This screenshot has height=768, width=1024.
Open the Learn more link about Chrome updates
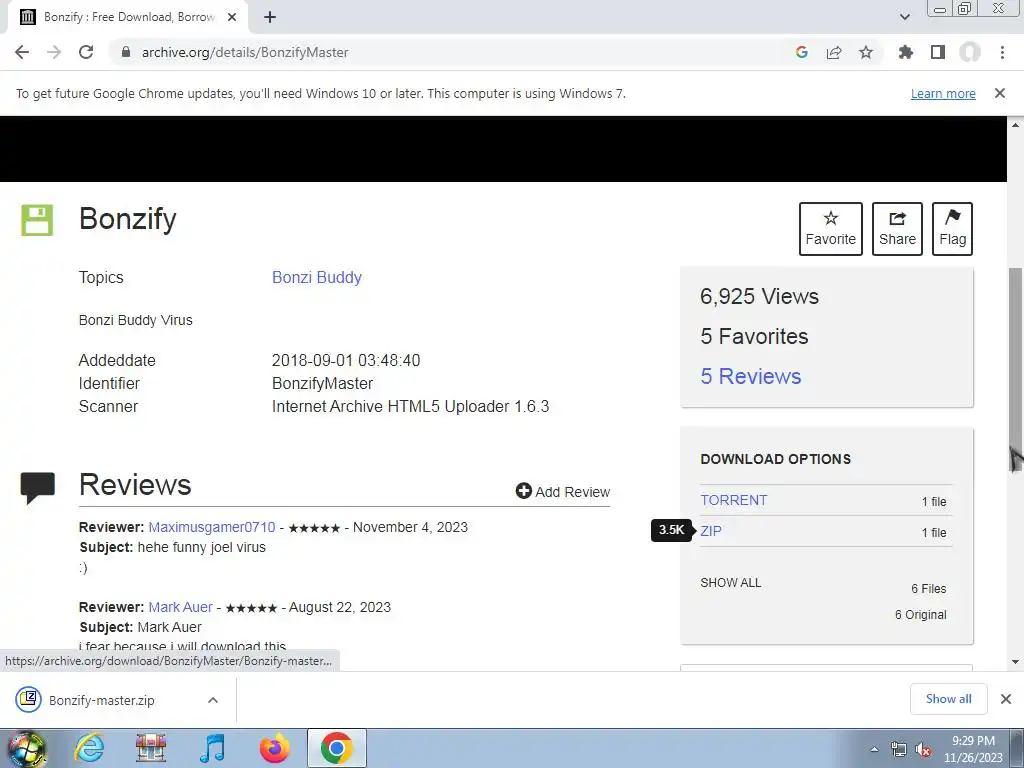(x=943, y=93)
